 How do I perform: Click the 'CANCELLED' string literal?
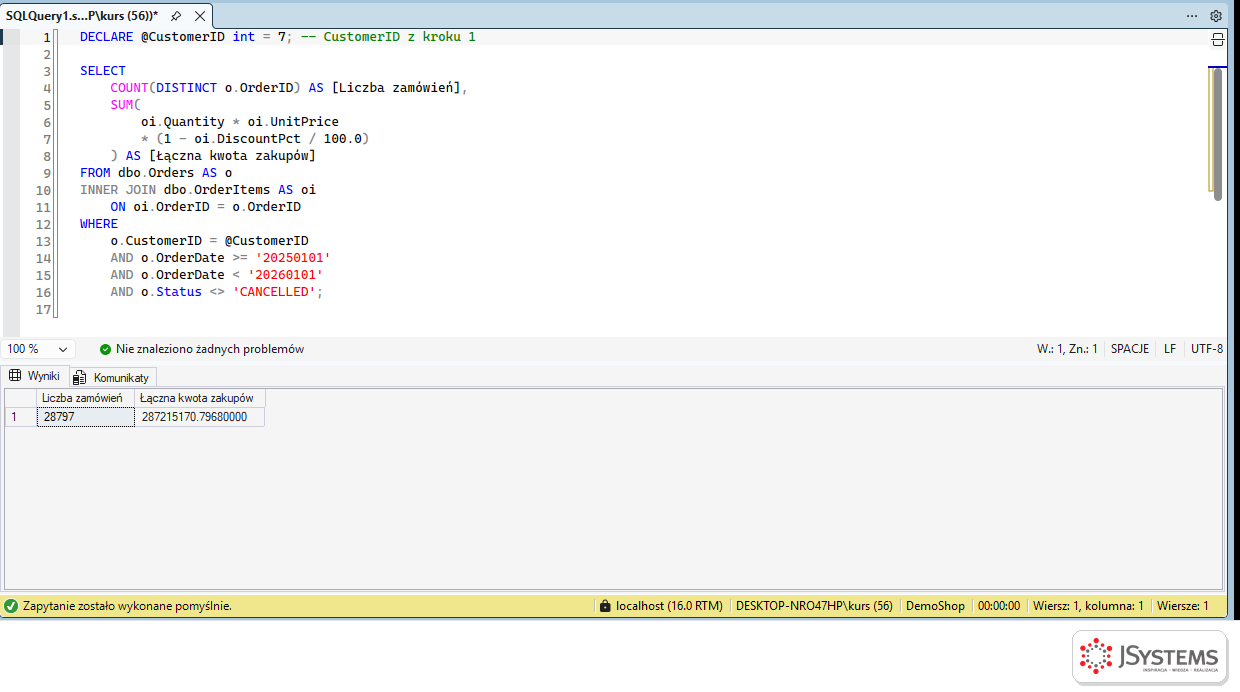(274, 292)
